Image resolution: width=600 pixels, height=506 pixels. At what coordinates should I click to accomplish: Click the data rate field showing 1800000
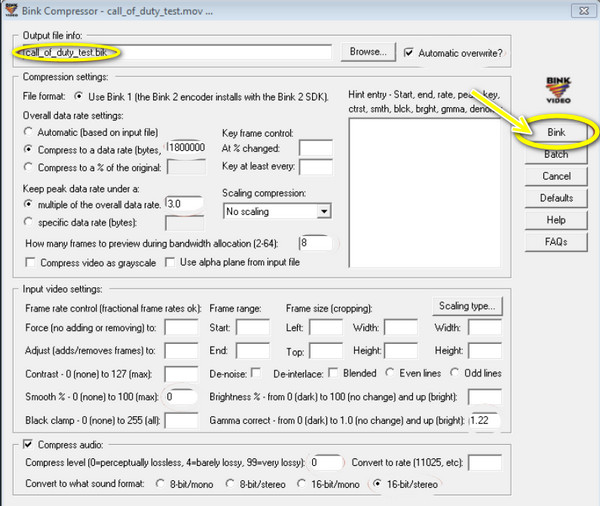coord(186,148)
